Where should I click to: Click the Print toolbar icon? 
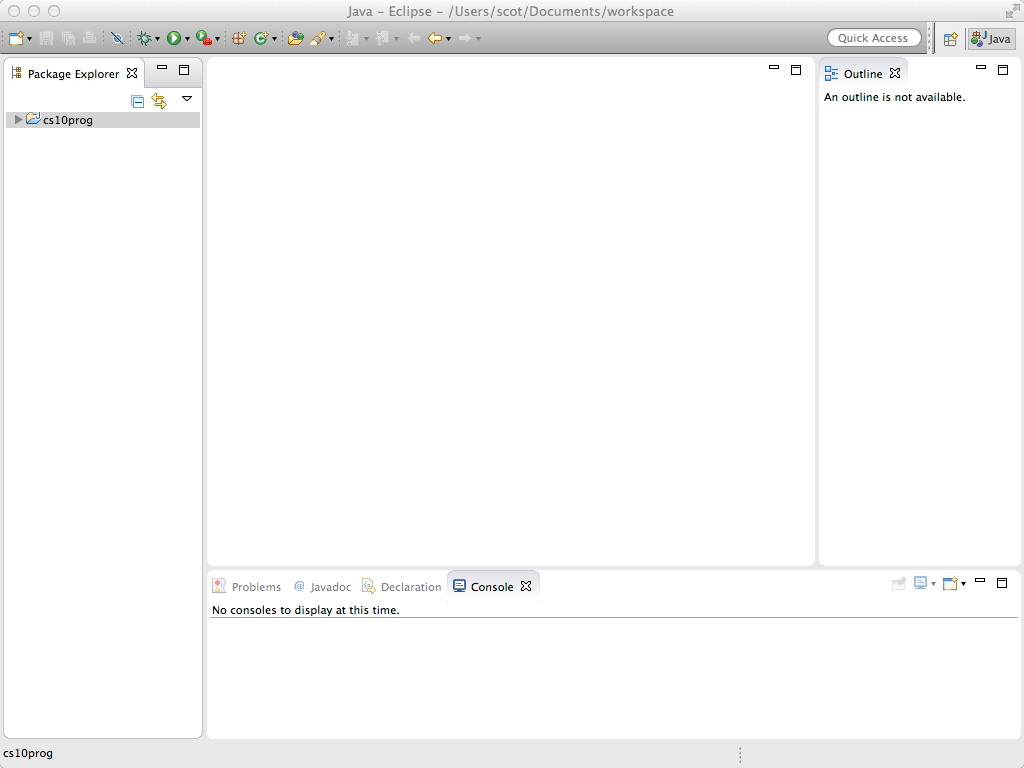point(89,39)
